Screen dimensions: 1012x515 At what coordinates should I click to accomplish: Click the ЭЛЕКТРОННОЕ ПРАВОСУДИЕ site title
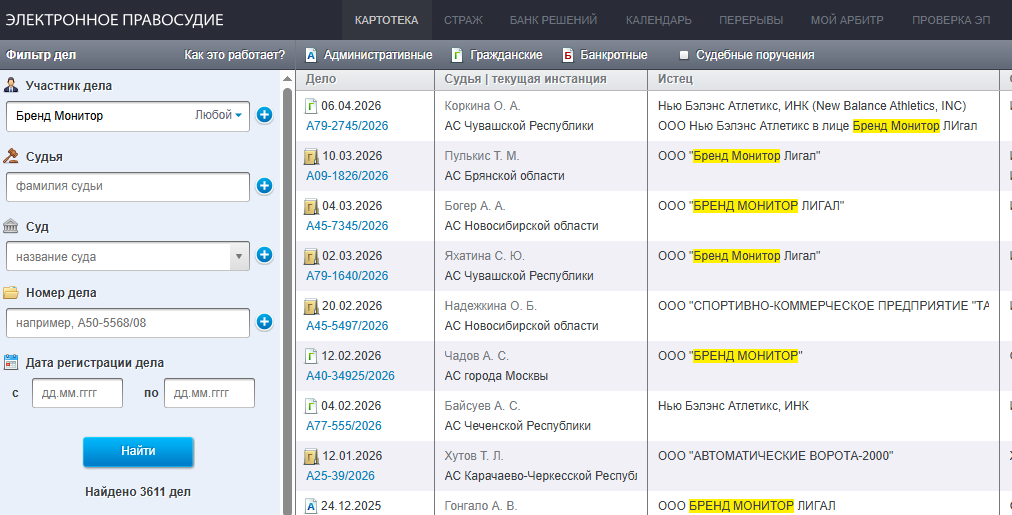(114, 20)
